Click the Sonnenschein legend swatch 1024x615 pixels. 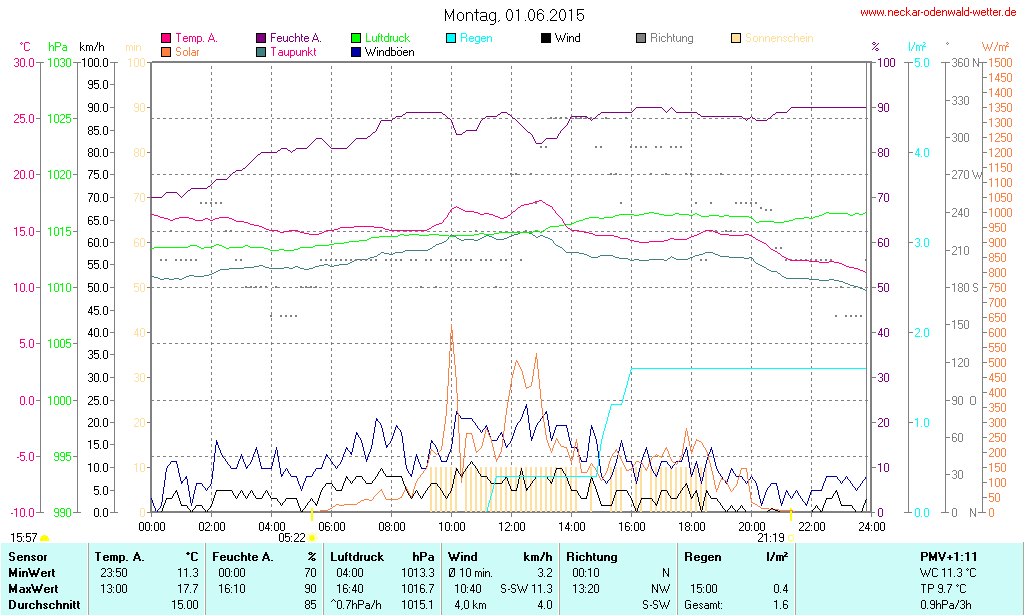pyautogui.click(x=736, y=38)
